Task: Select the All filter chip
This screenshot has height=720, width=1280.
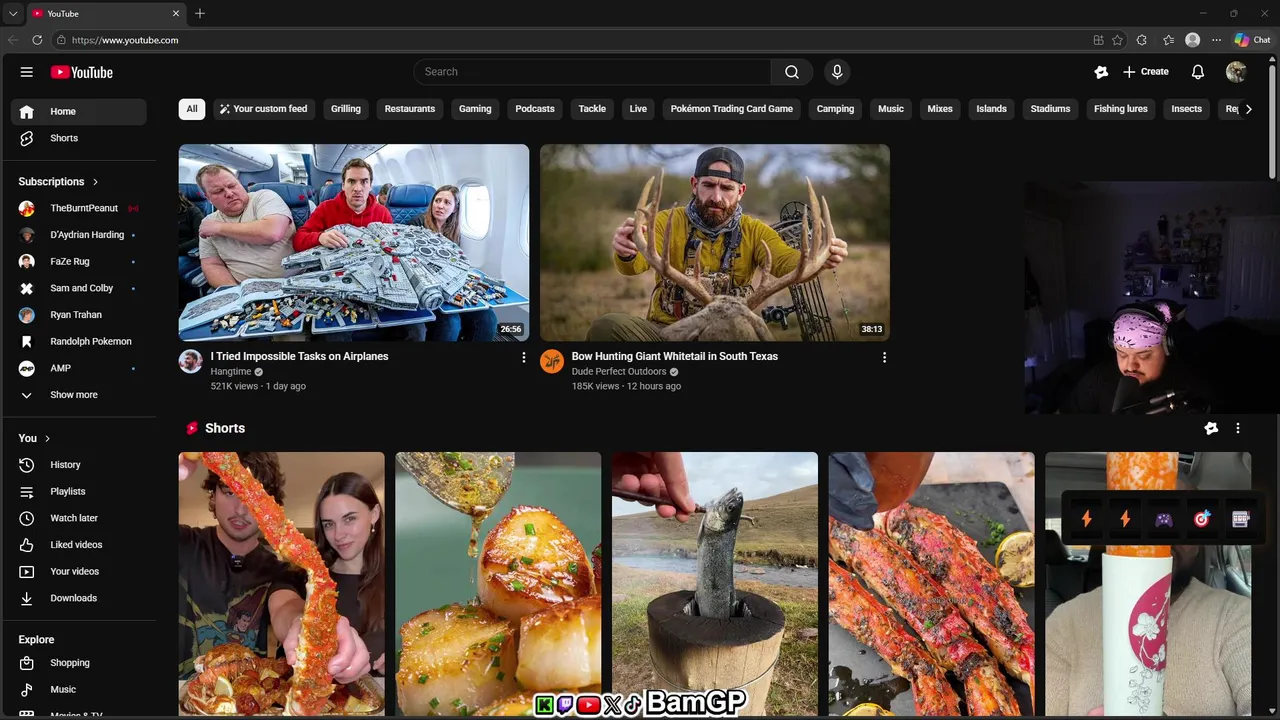Action: pos(192,109)
